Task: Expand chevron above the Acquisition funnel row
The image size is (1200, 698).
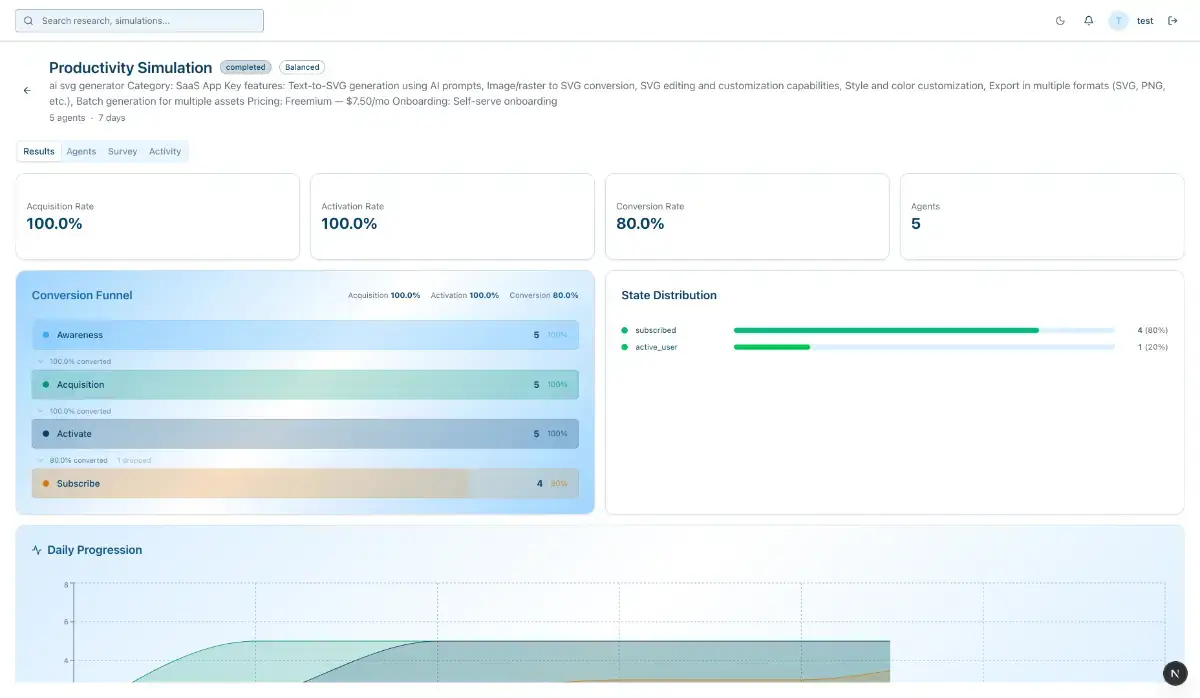Action: click(x=40, y=361)
